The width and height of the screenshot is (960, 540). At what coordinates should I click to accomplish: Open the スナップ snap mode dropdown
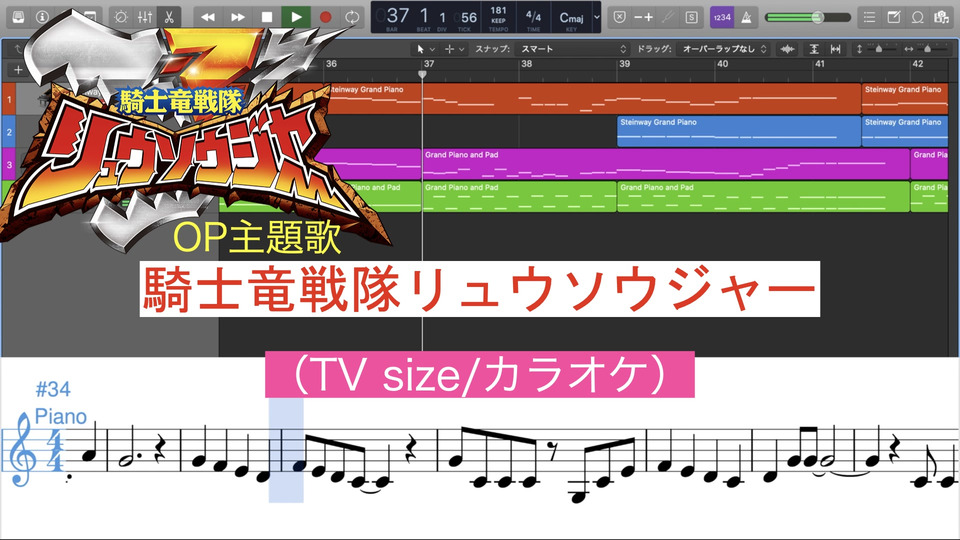572,49
